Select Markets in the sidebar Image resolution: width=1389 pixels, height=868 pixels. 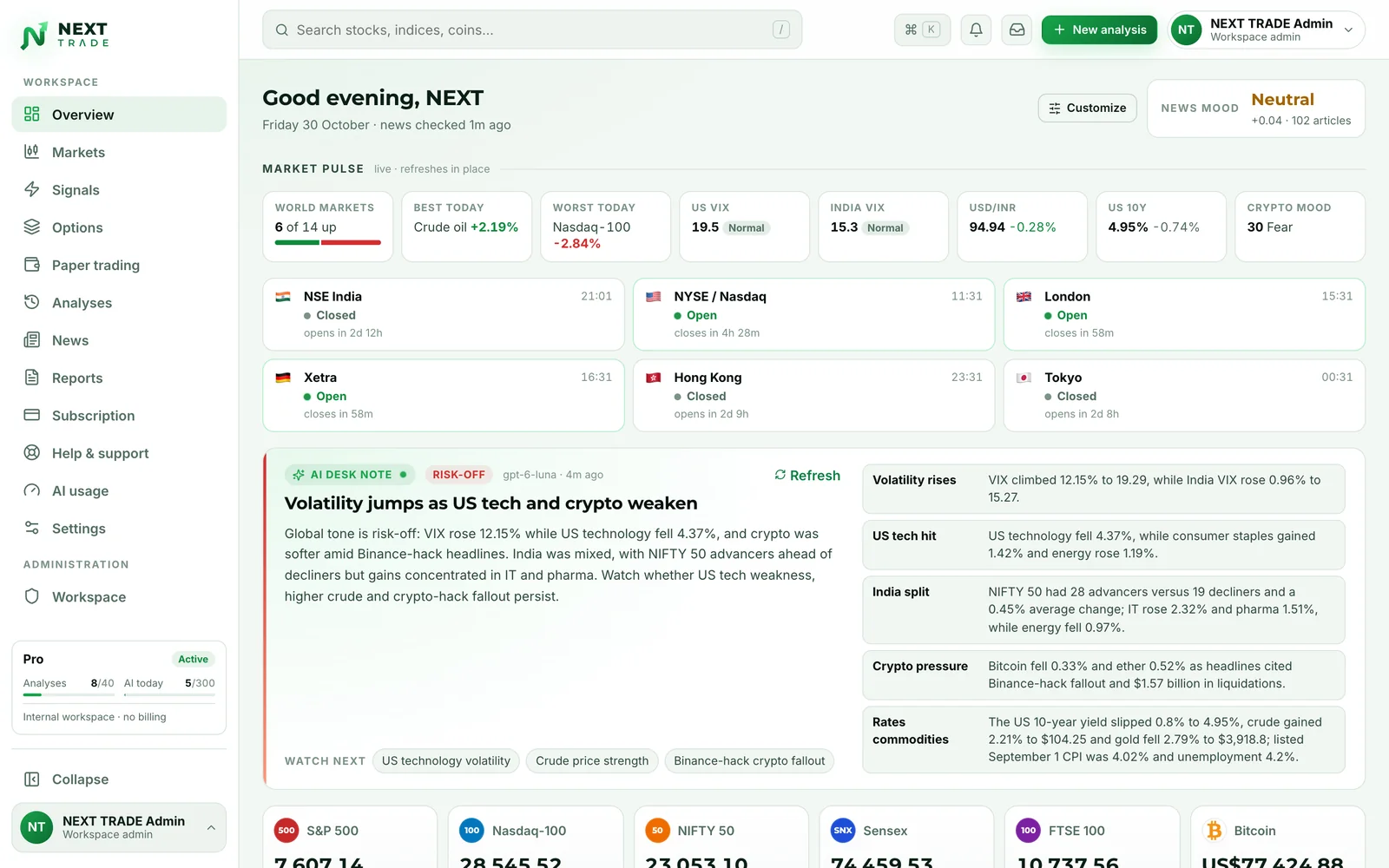click(119, 152)
